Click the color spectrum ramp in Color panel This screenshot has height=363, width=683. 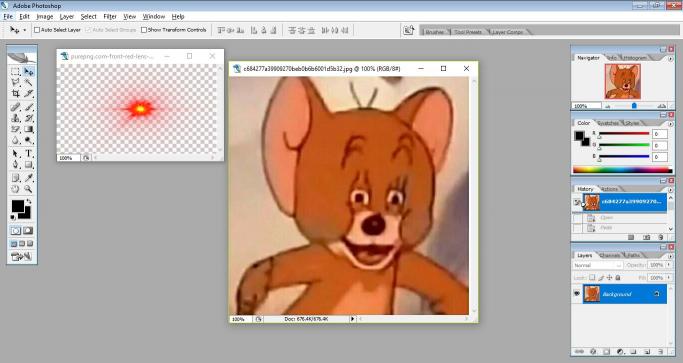(x=622, y=170)
